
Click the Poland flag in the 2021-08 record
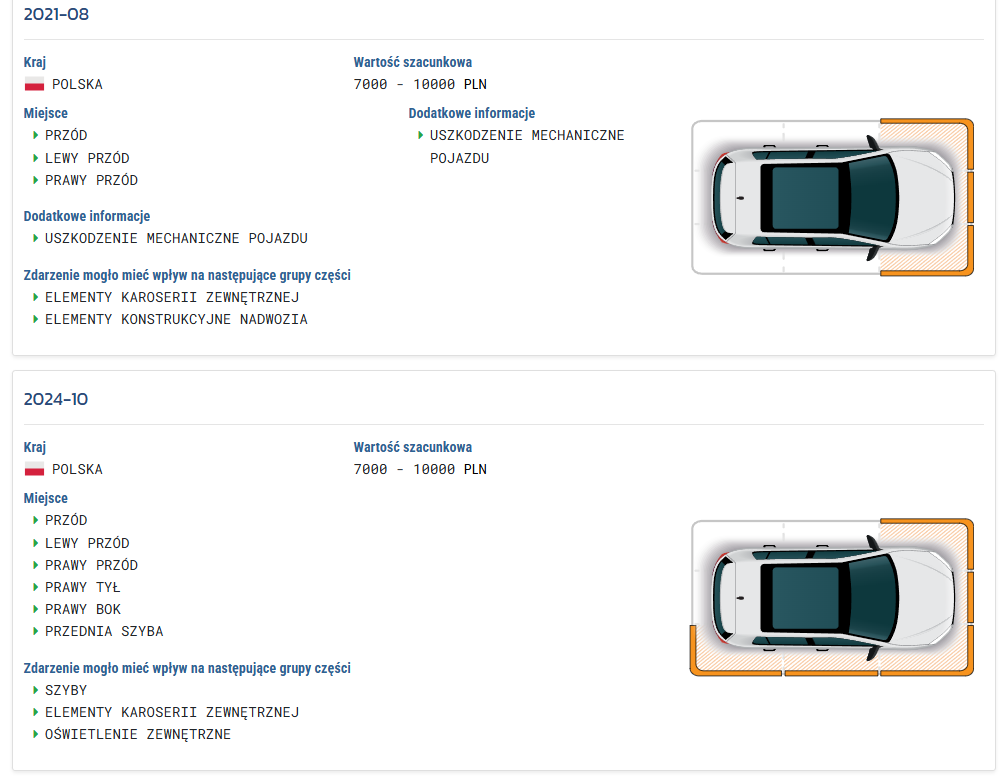click(x=34, y=85)
